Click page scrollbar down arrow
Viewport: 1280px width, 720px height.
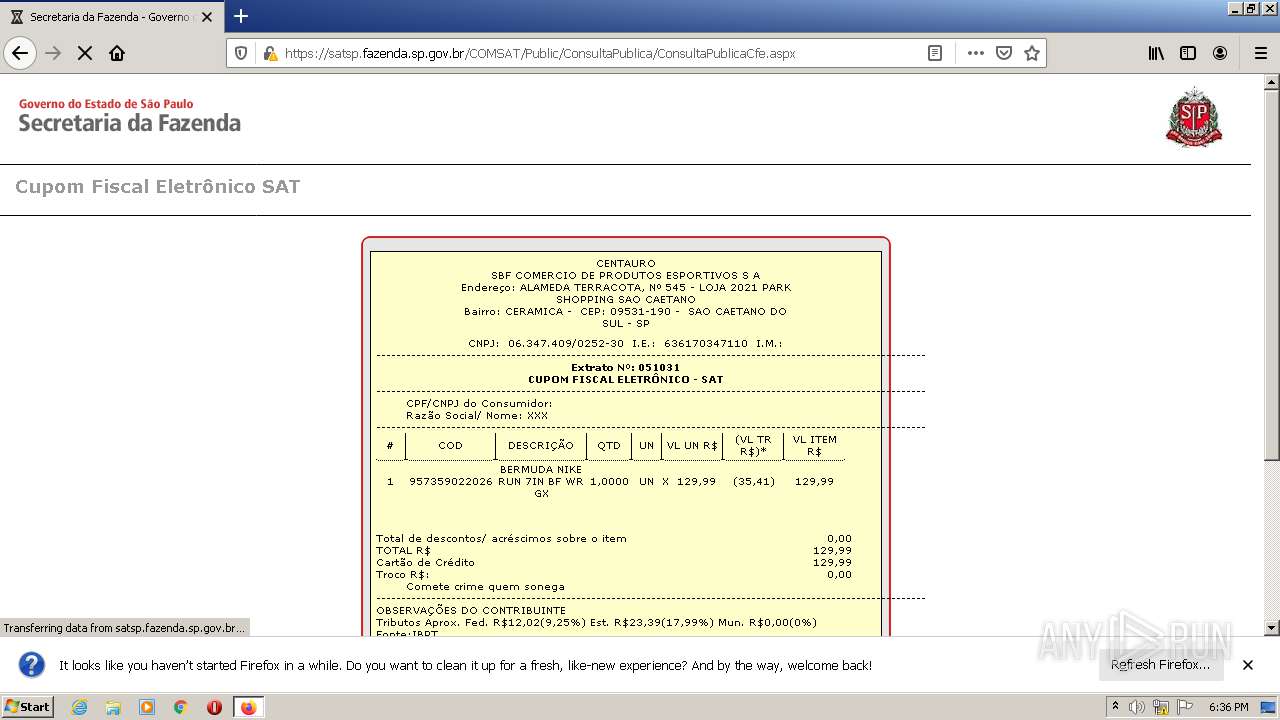[x=1271, y=628]
